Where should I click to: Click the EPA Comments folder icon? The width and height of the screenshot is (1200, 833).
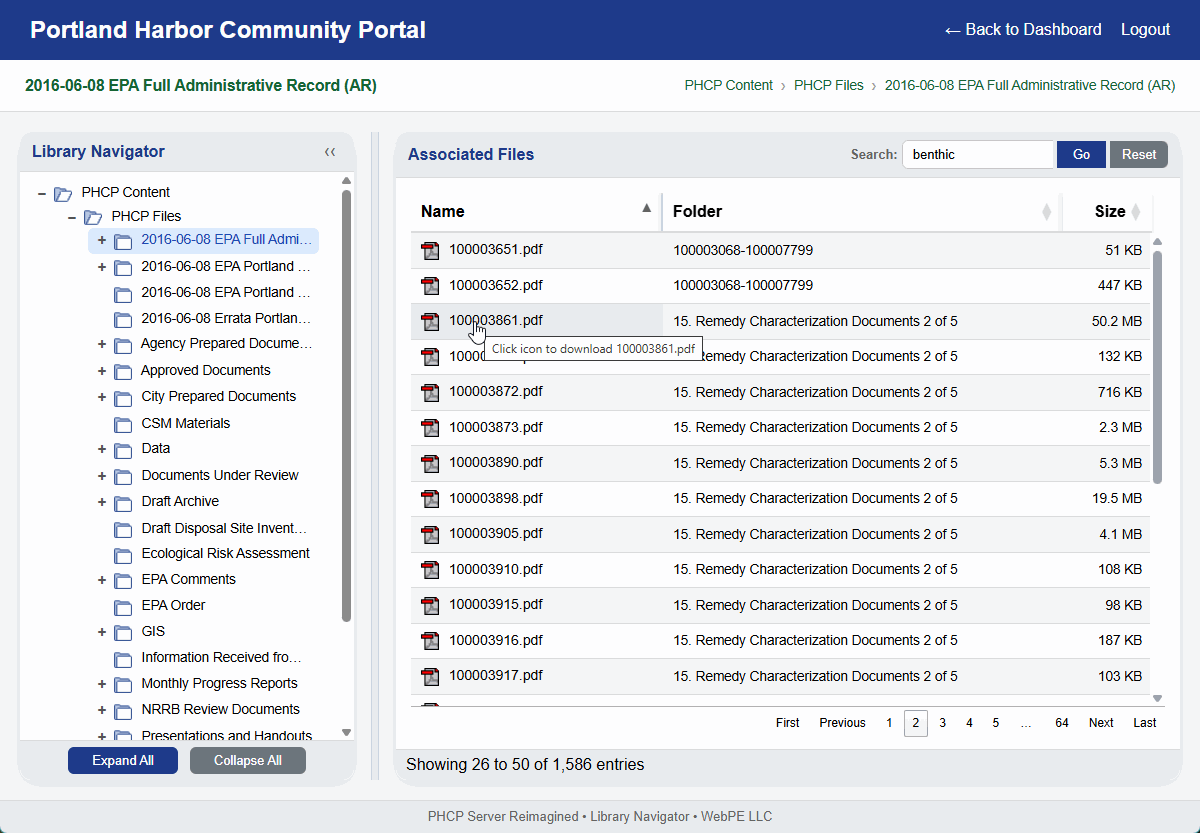(123, 580)
